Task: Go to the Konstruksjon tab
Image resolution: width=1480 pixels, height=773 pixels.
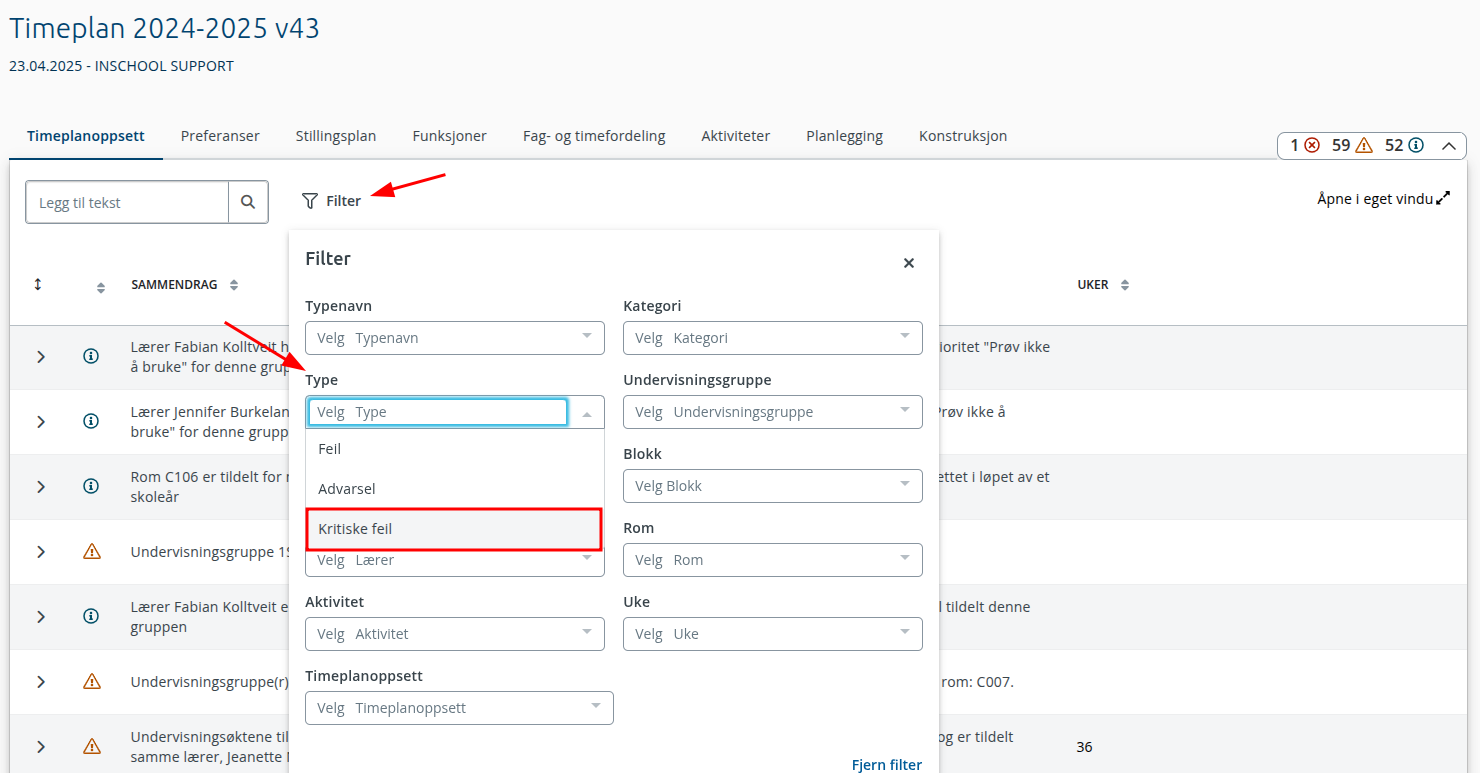Action: point(963,136)
